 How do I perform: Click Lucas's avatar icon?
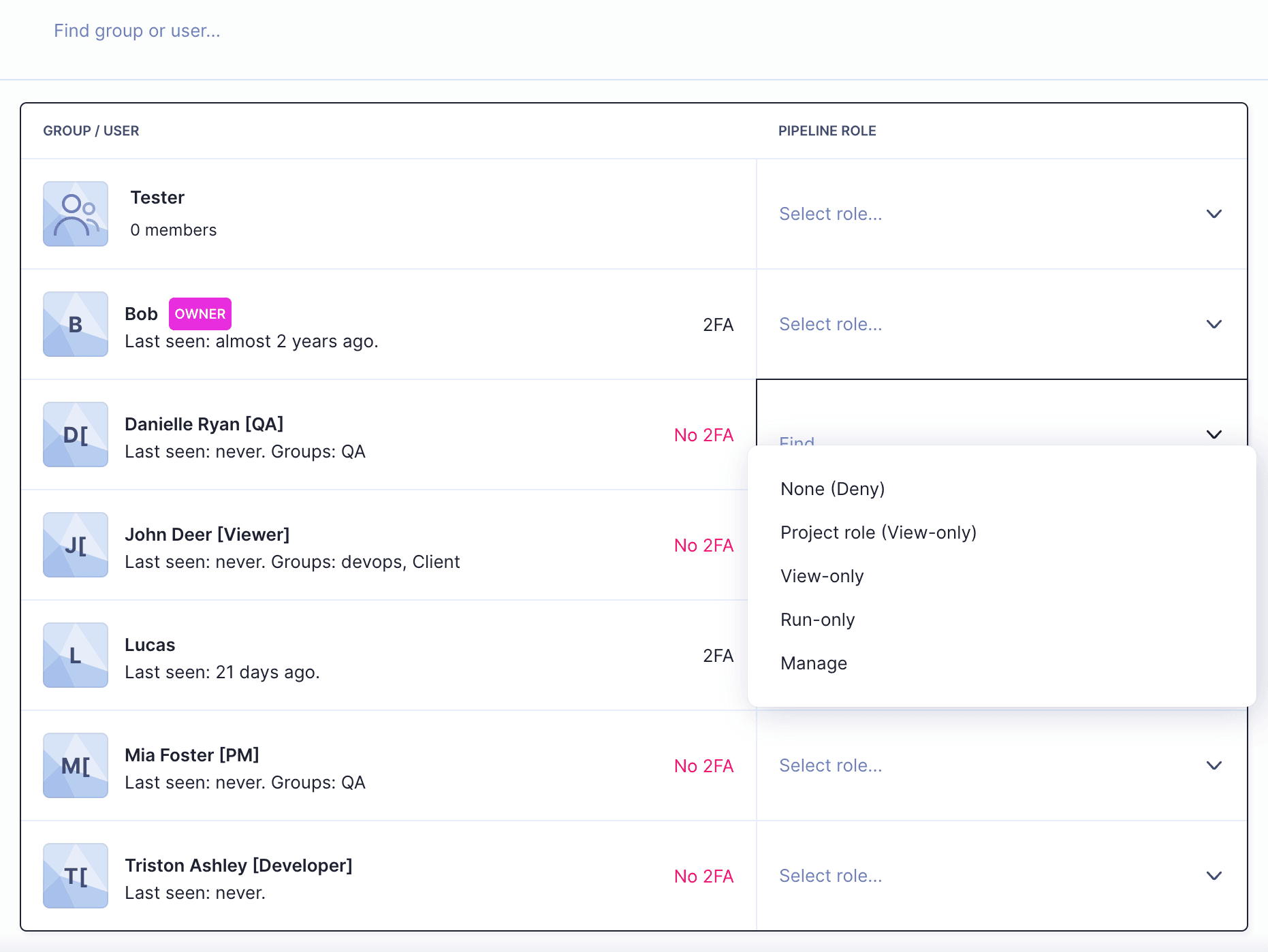(x=76, y=655)
